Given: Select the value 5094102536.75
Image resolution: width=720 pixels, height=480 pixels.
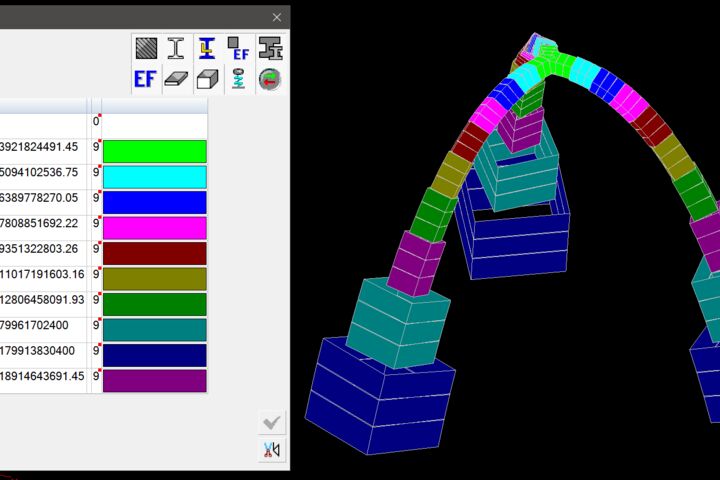Looking at the screenshot, I should (39, 172).
